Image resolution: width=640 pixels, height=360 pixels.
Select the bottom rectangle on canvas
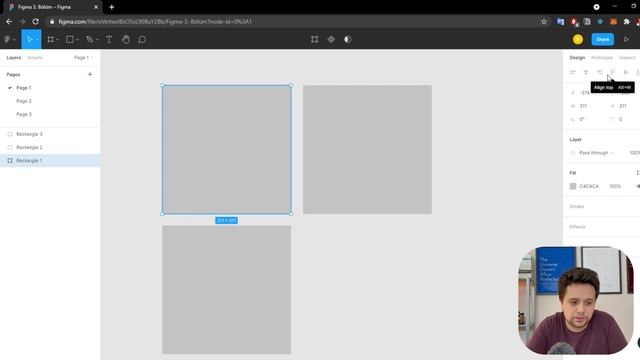coord(227,290)
